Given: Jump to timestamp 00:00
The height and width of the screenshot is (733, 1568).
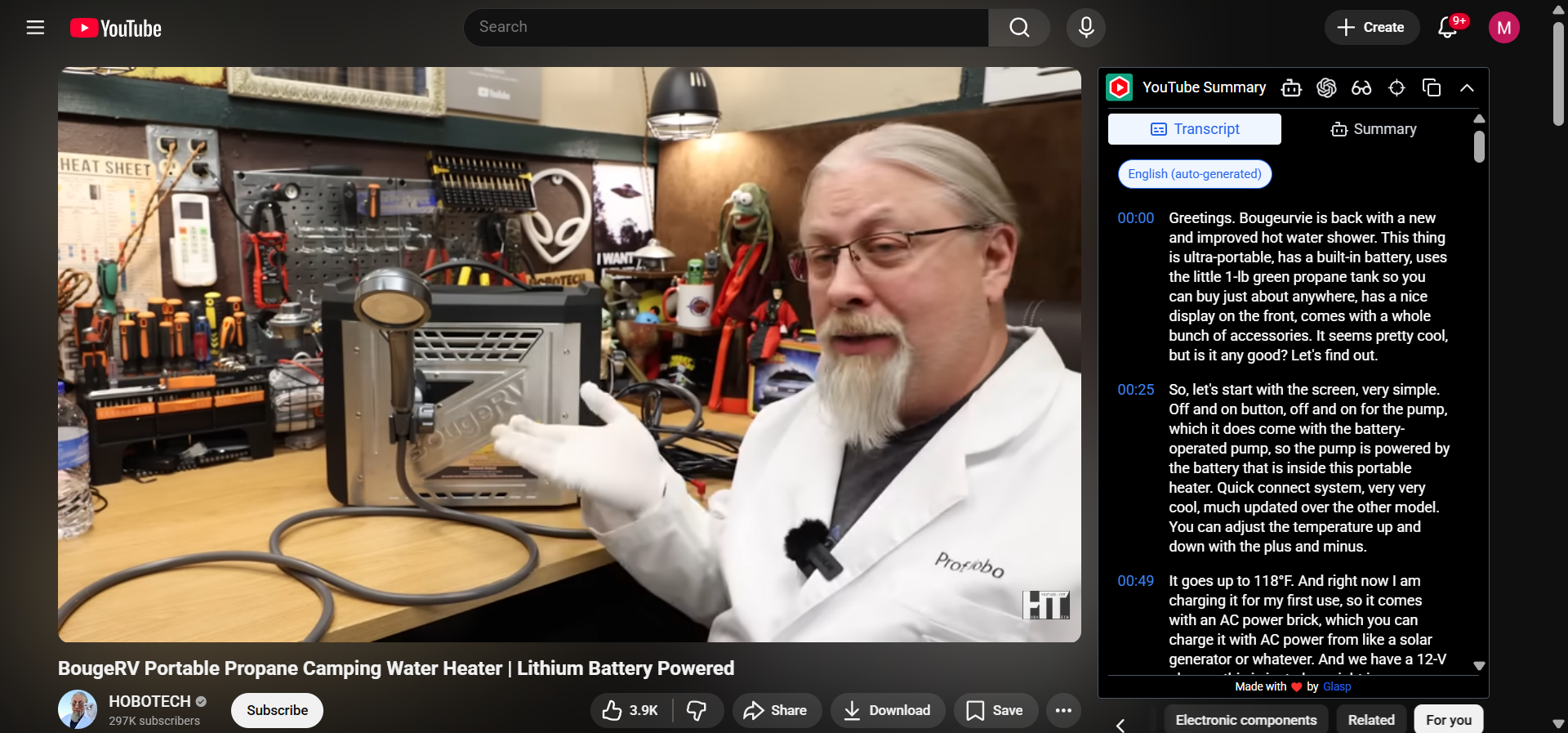Looking at the screenshot, I should [x=1135, y=218].
